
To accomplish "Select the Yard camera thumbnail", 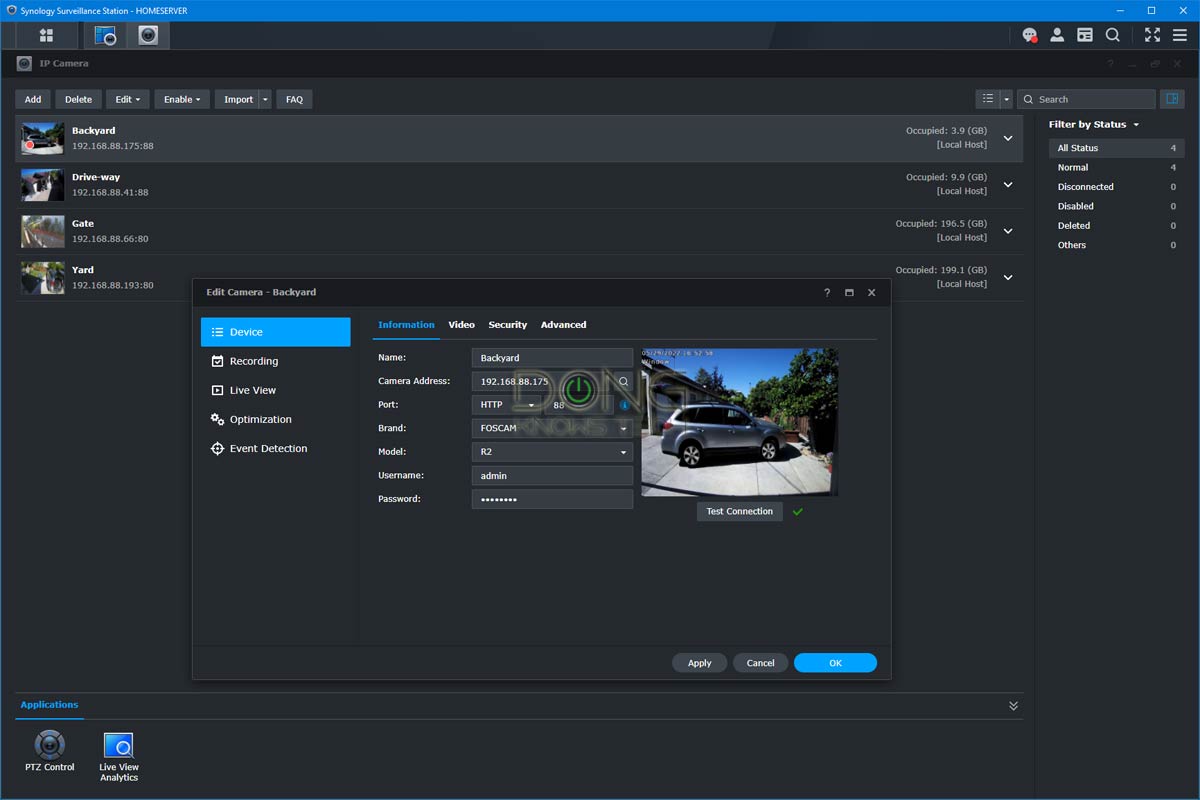I will coord(42,277).
